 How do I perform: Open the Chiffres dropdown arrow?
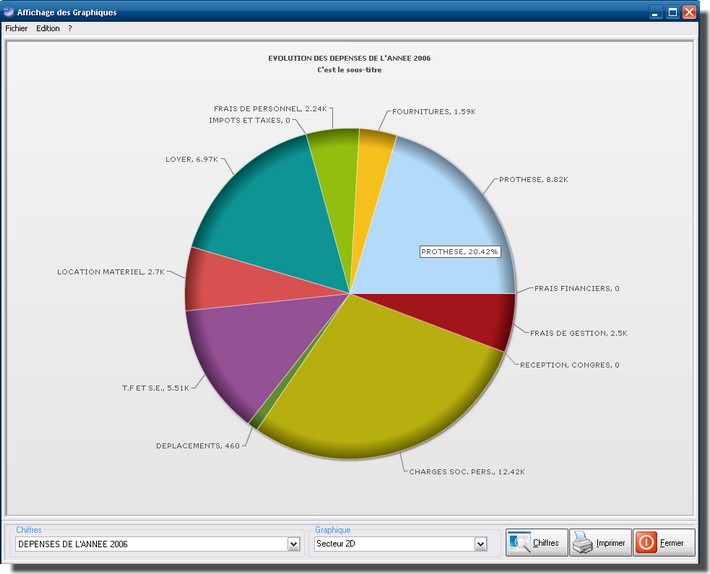click(293, 544)
